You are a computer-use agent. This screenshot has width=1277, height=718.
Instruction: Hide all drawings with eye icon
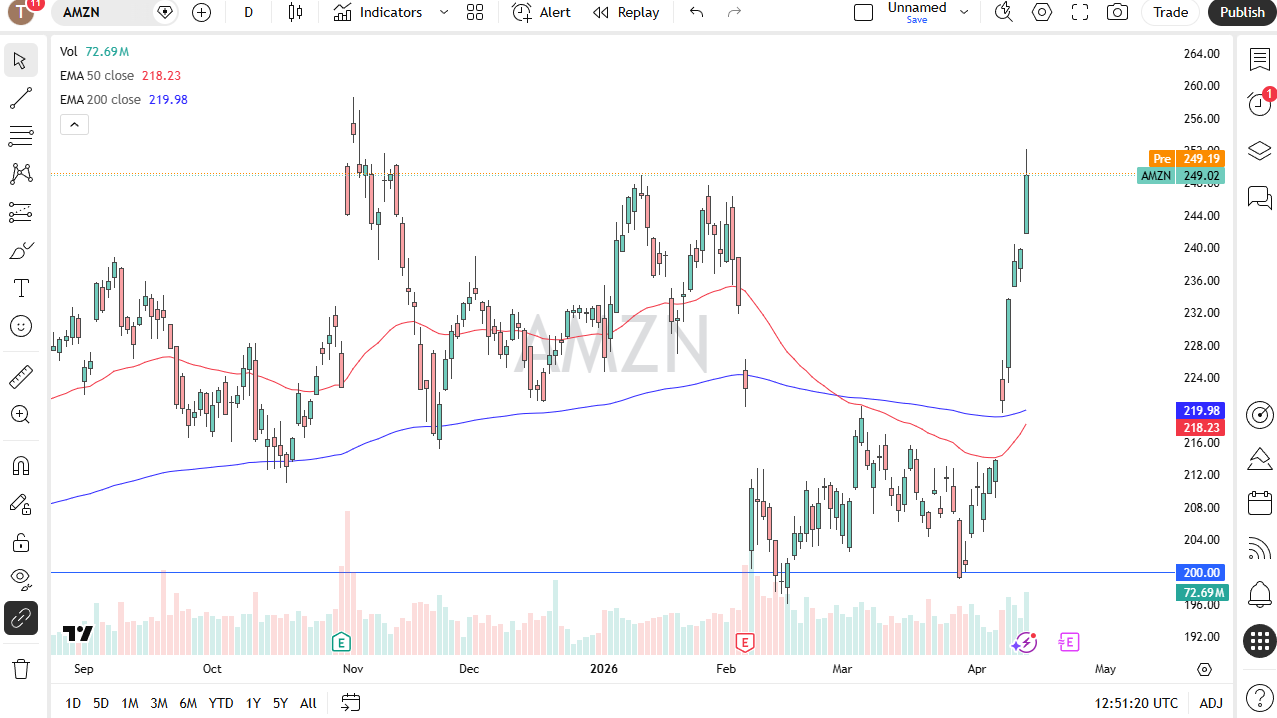click(x=20, y=580)
